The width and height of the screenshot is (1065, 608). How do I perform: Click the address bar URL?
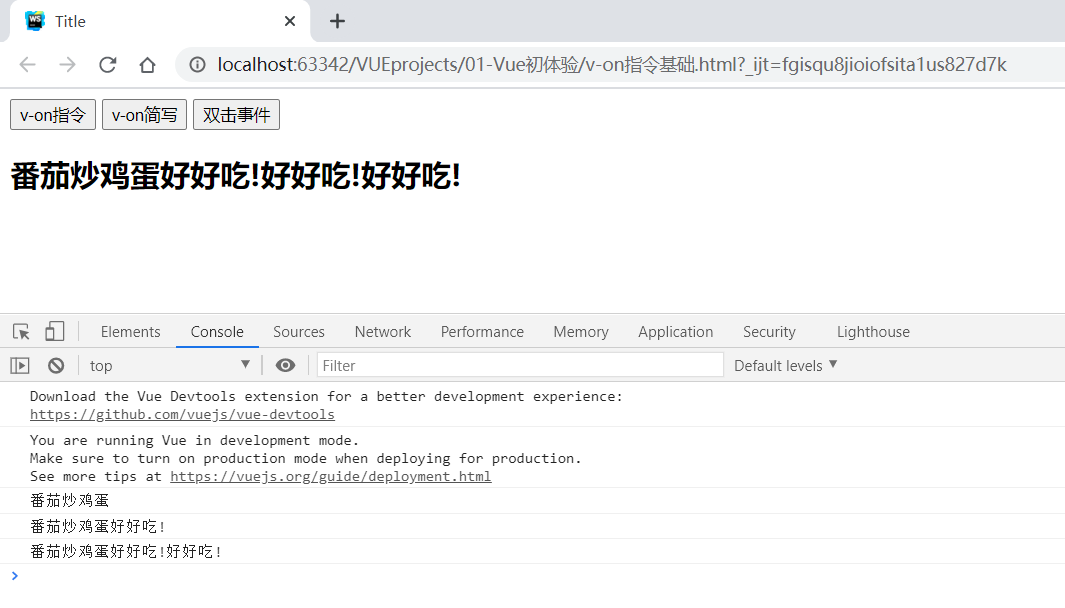point(611,65)
